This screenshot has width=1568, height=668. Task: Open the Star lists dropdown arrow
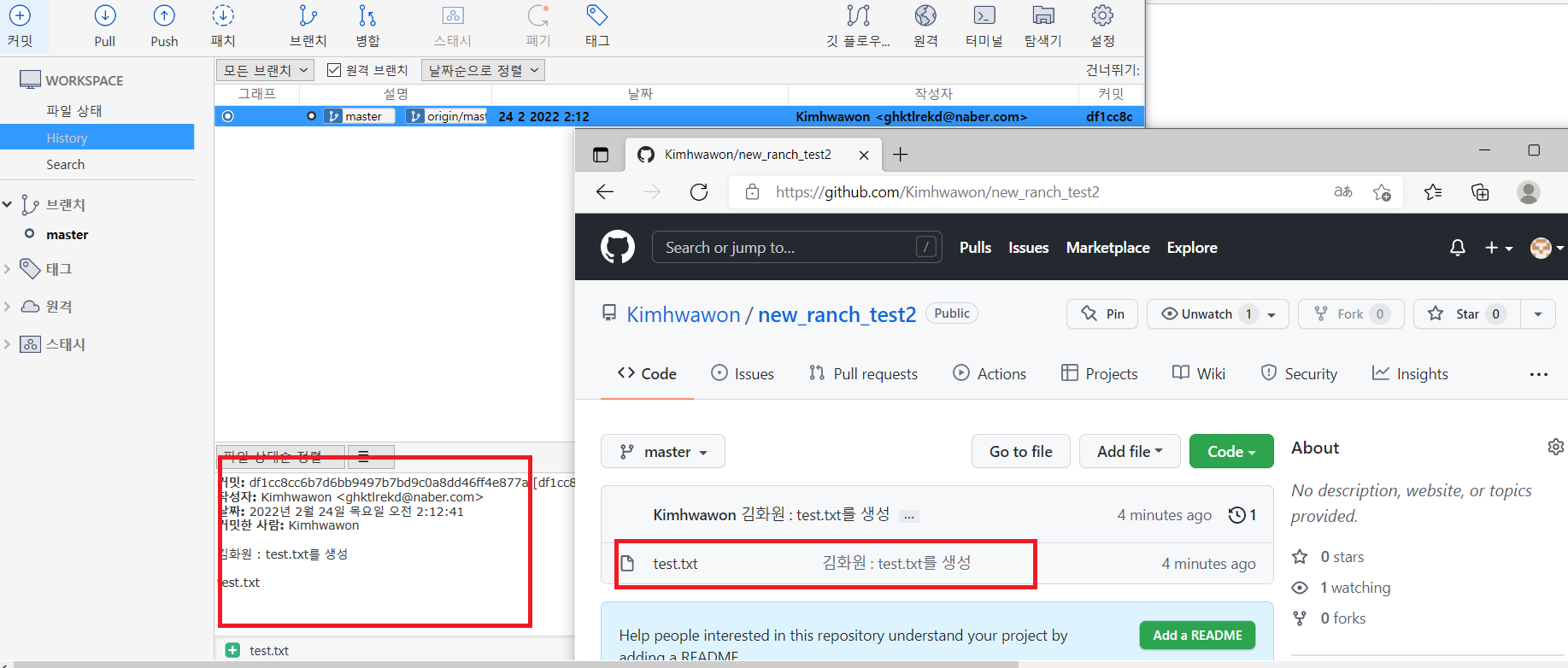point(1538,314)
